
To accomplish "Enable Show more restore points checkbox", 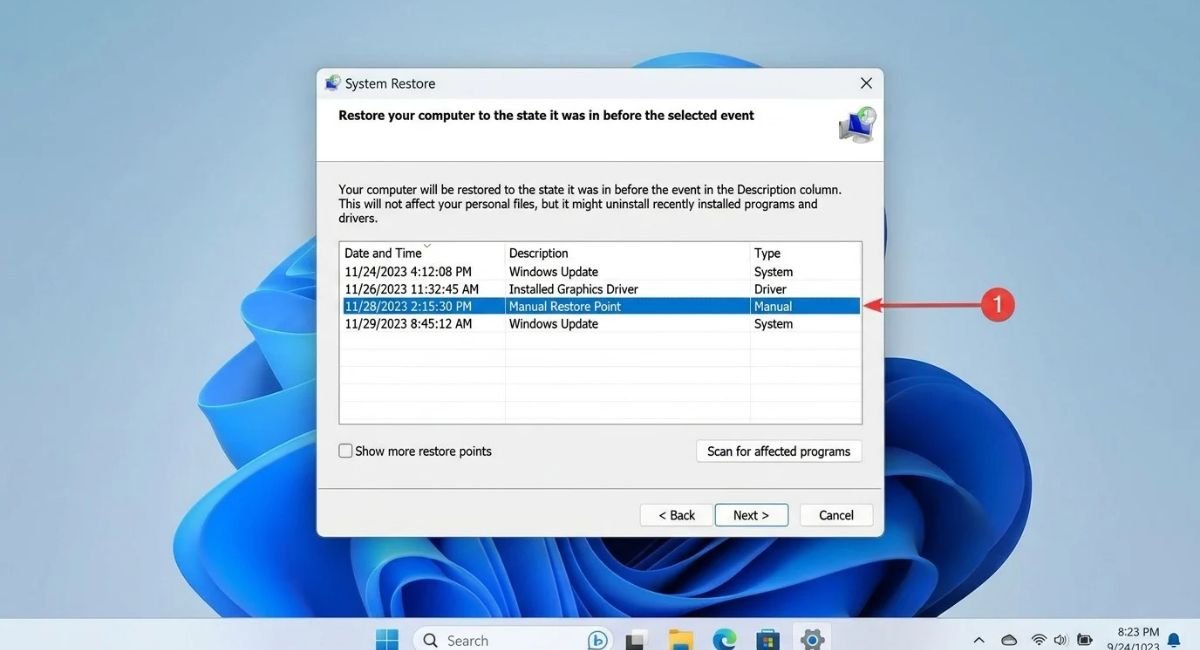I will (345, 451).
